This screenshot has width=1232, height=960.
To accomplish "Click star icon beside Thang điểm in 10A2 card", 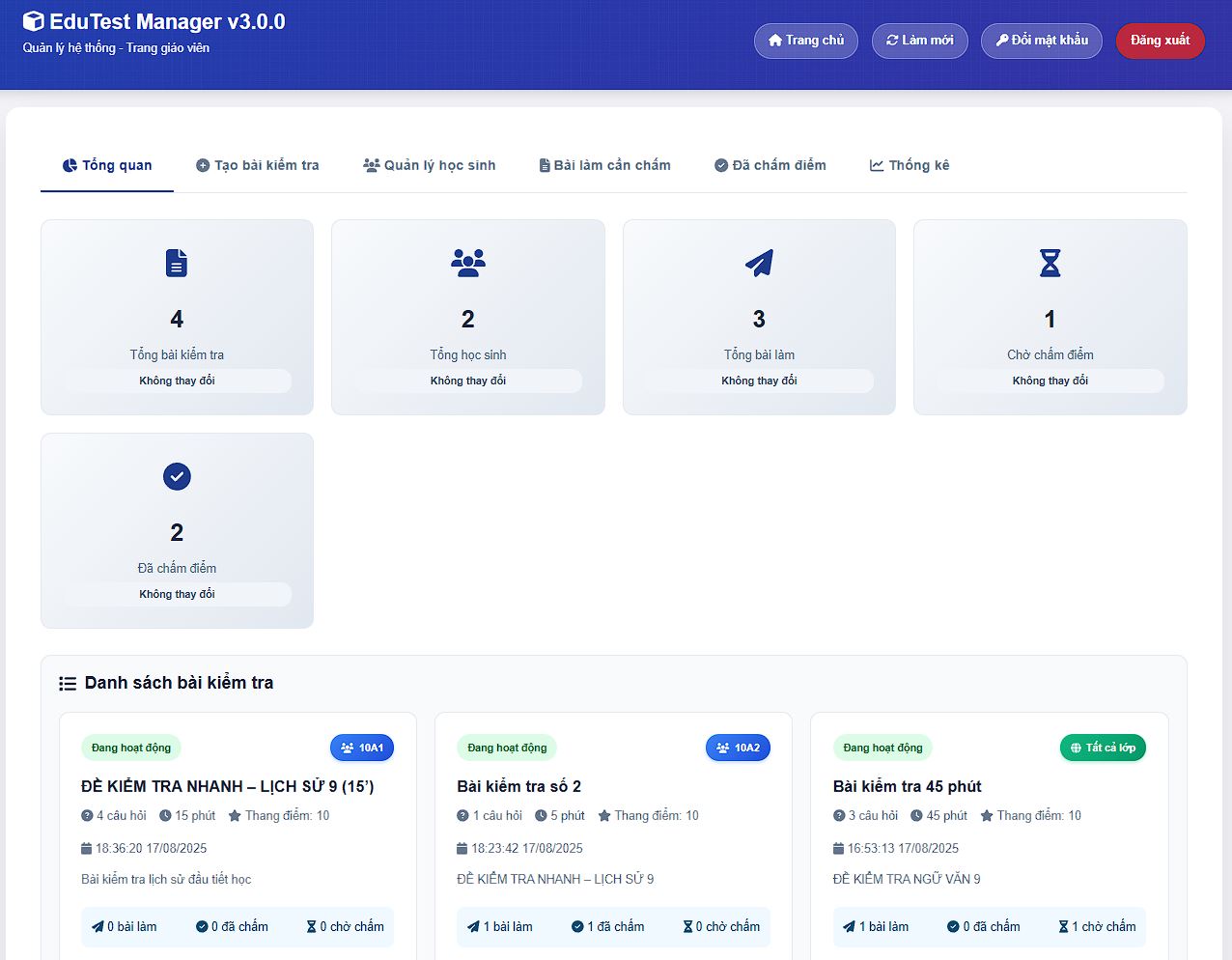I will [x=604, y=815].
